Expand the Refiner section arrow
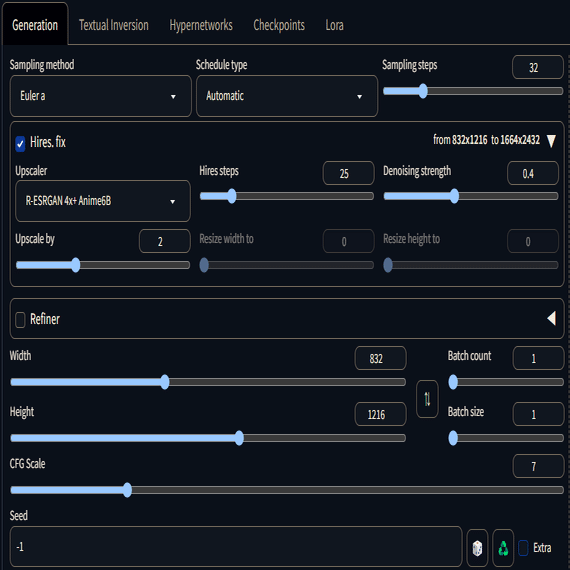Screen dimensions: 570x570 (551, 318)
